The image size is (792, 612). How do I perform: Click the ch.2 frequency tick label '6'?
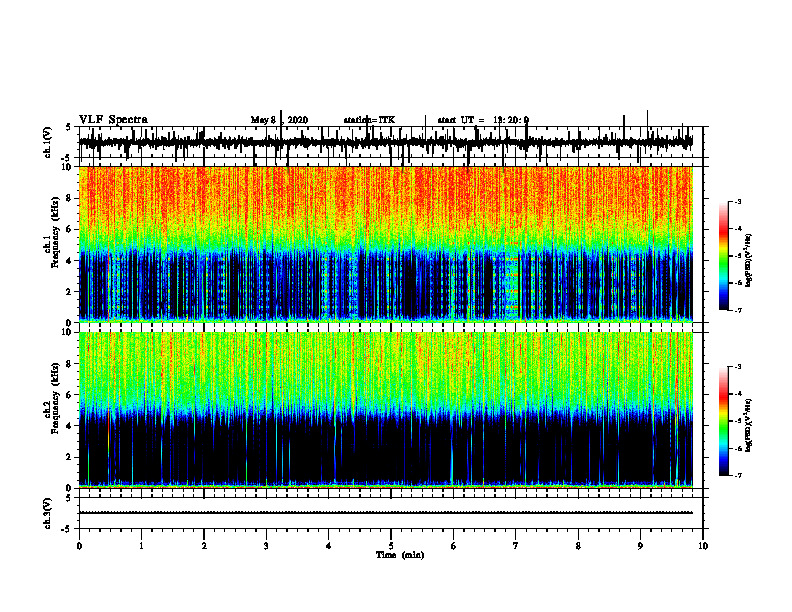pyautogui.click(x=70, y=394)
